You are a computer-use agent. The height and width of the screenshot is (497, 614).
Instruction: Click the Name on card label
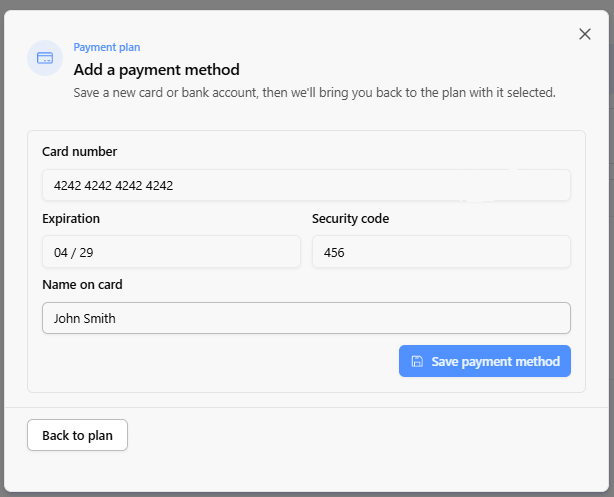click(82, 284)
